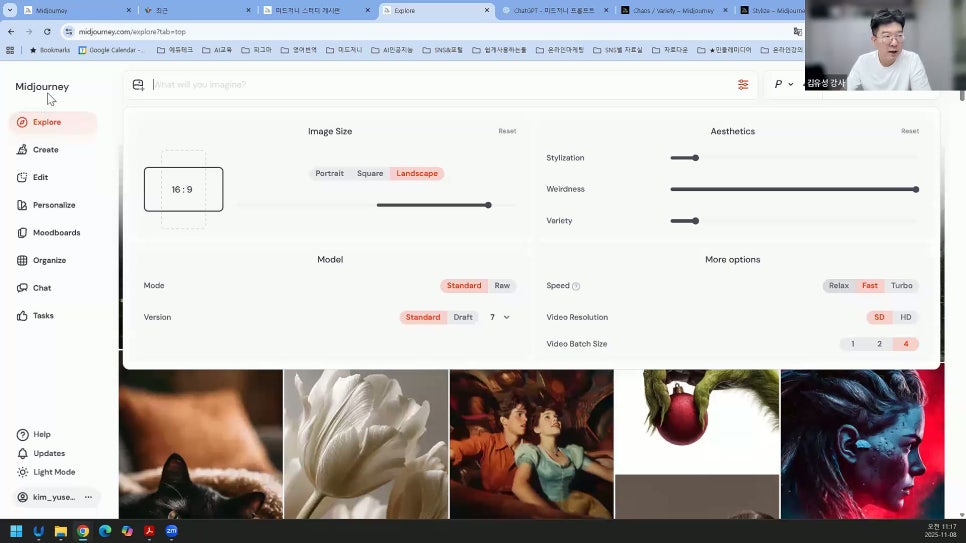Open the white tulip image thumbnail
This screenshot has height=543, width=966.
point(366,444)
